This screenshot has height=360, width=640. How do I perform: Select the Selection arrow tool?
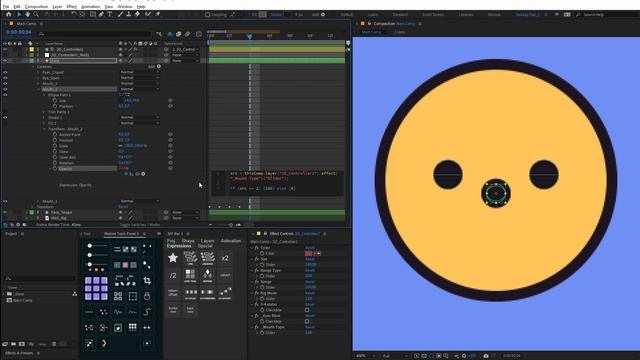pyautogui.click(x=19, y=14)
